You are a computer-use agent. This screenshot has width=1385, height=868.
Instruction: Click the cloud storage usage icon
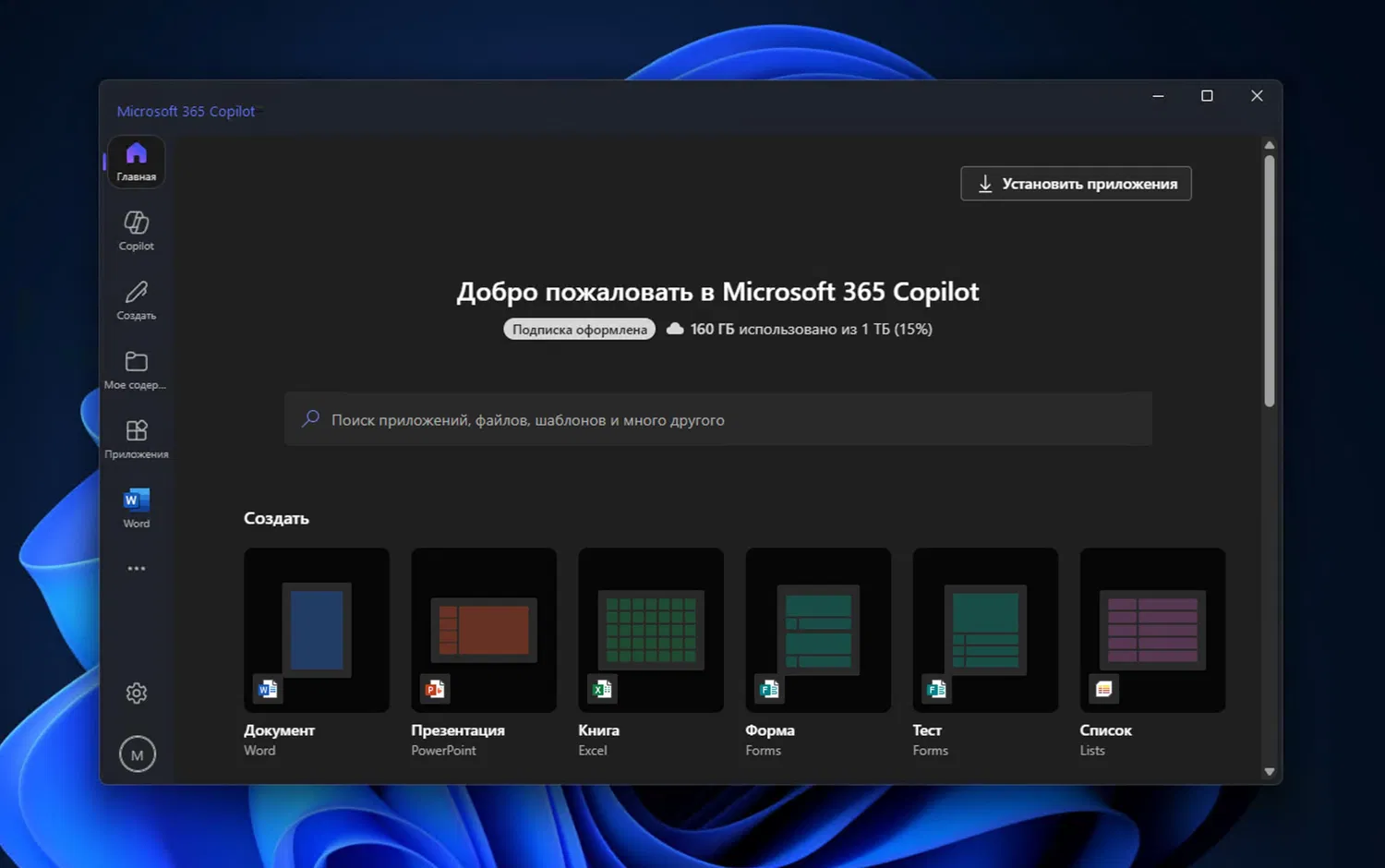click(675, 329)
